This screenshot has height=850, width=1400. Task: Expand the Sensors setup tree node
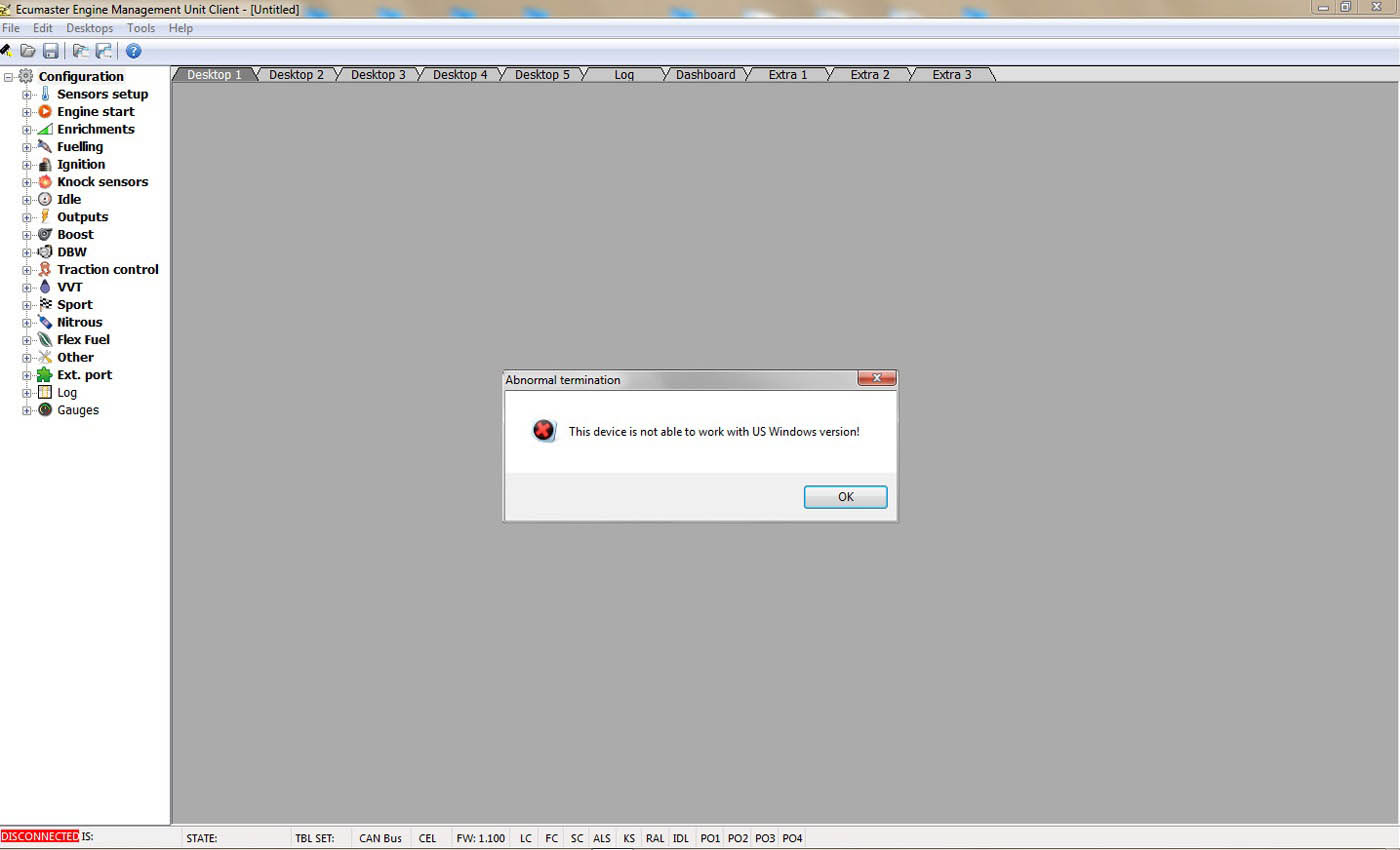point(27,94)
